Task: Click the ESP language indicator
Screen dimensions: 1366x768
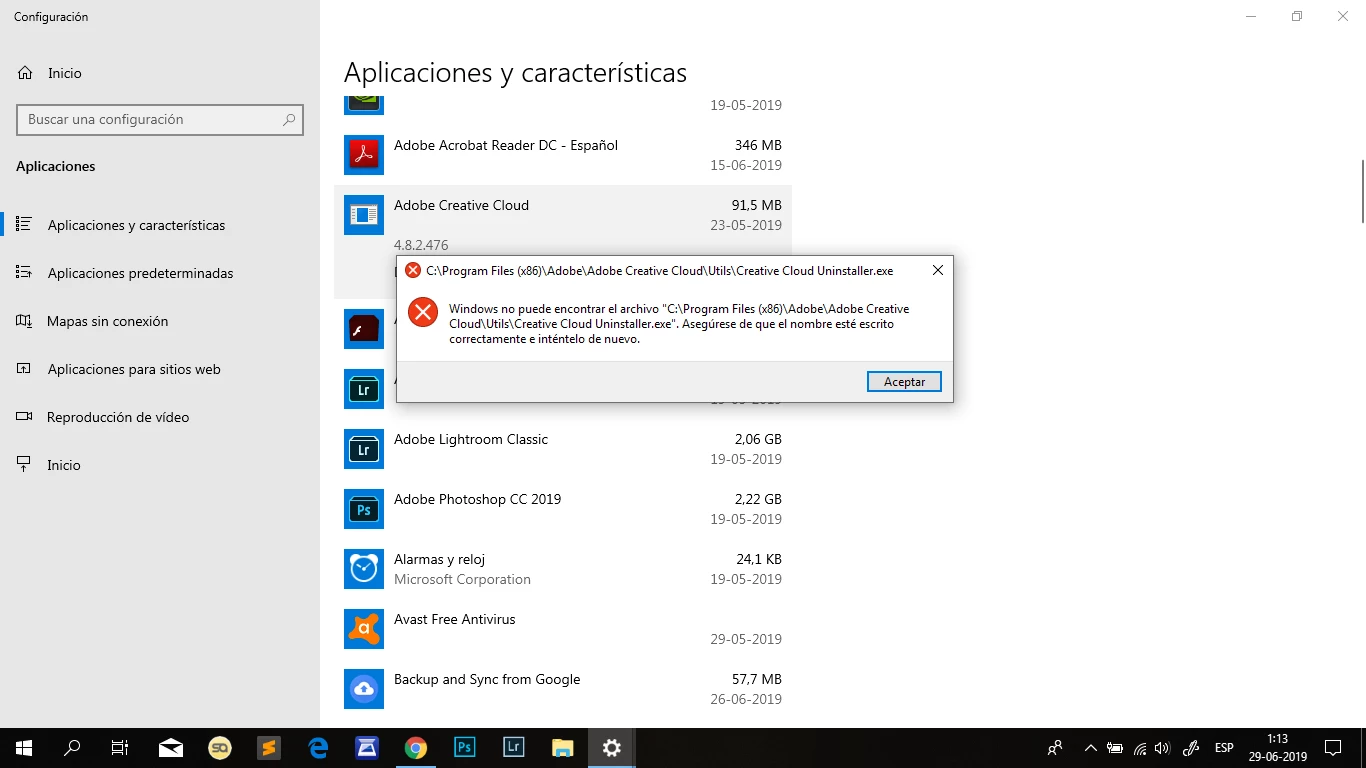Action: pos(1224,748)
